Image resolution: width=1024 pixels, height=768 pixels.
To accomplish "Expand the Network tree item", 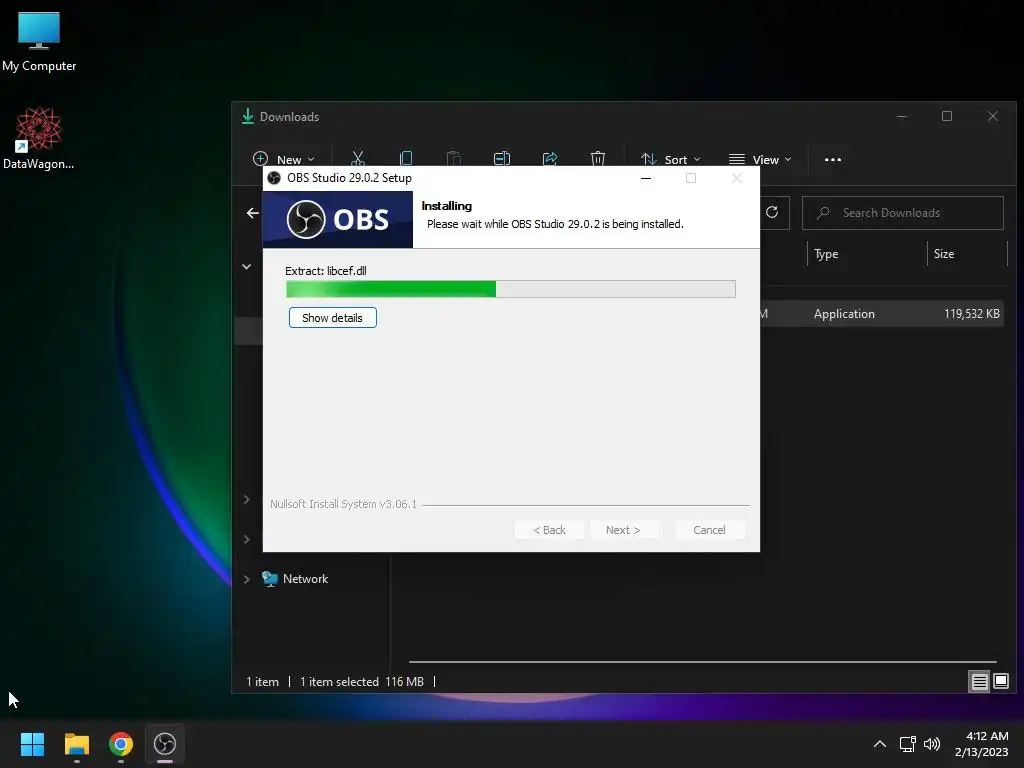I will coord(247,579).
